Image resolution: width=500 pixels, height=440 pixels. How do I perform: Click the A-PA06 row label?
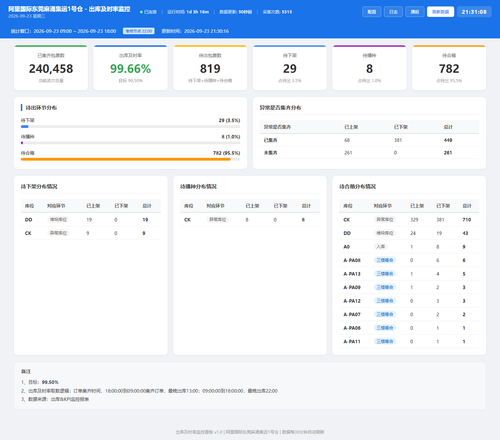pos(352,328)
